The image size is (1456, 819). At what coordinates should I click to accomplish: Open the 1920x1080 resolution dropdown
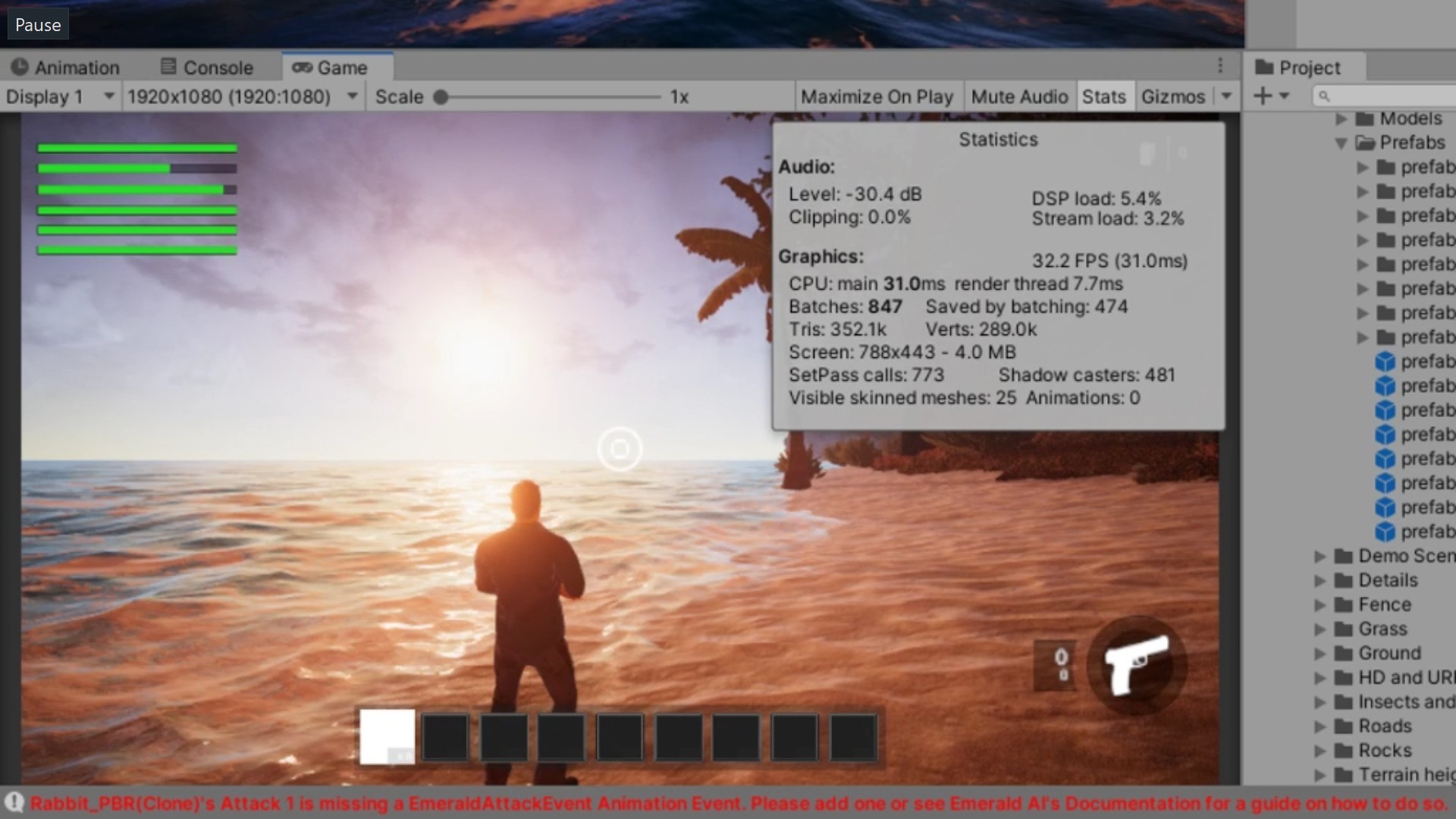pyautogui.click(x=242, y=97)
